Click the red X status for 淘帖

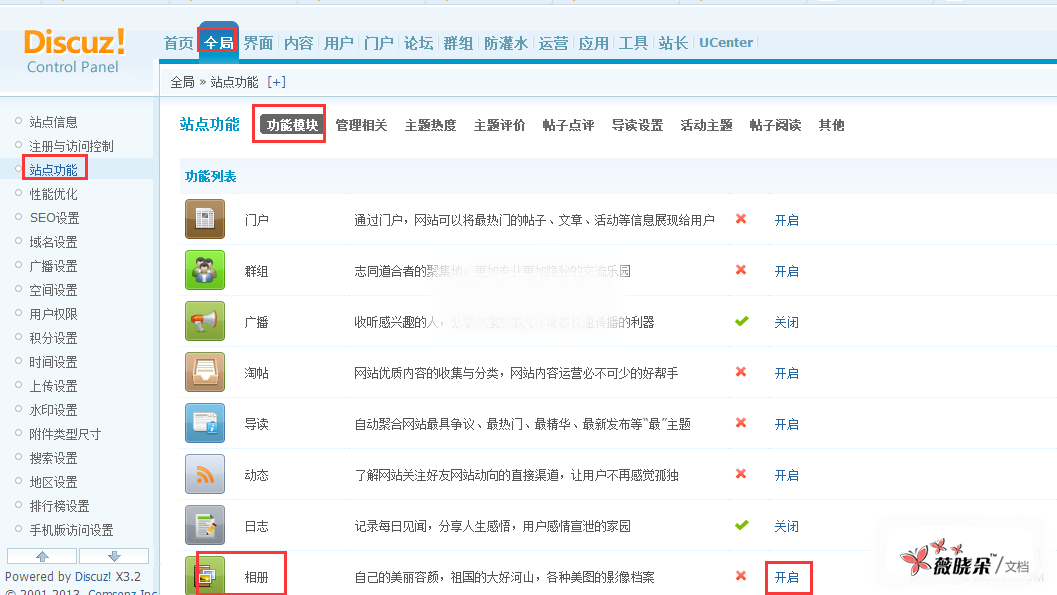pos(741,372)
